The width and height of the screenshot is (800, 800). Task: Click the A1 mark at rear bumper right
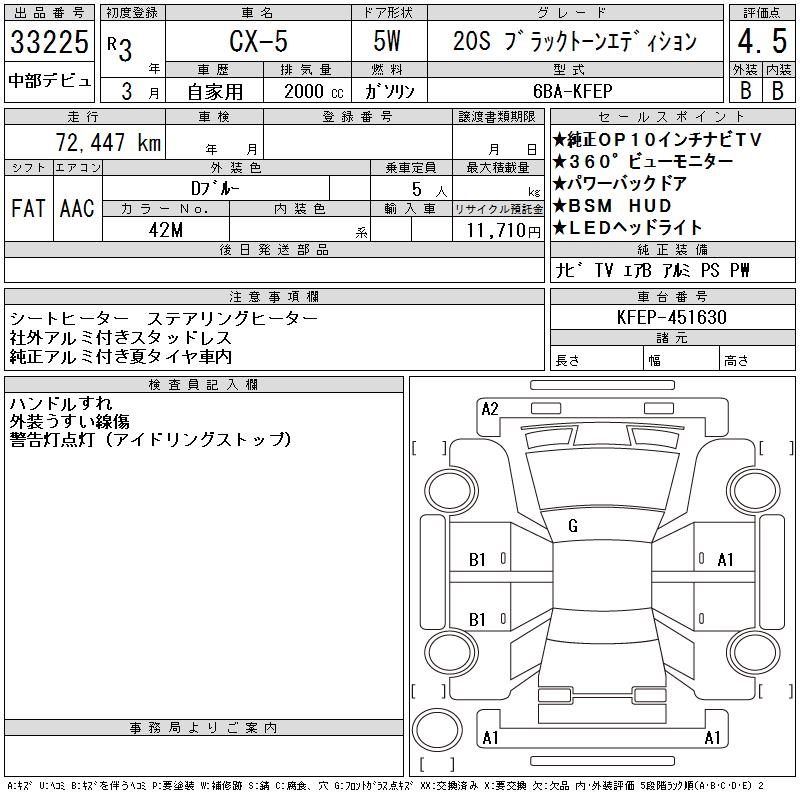coord(712,738)
